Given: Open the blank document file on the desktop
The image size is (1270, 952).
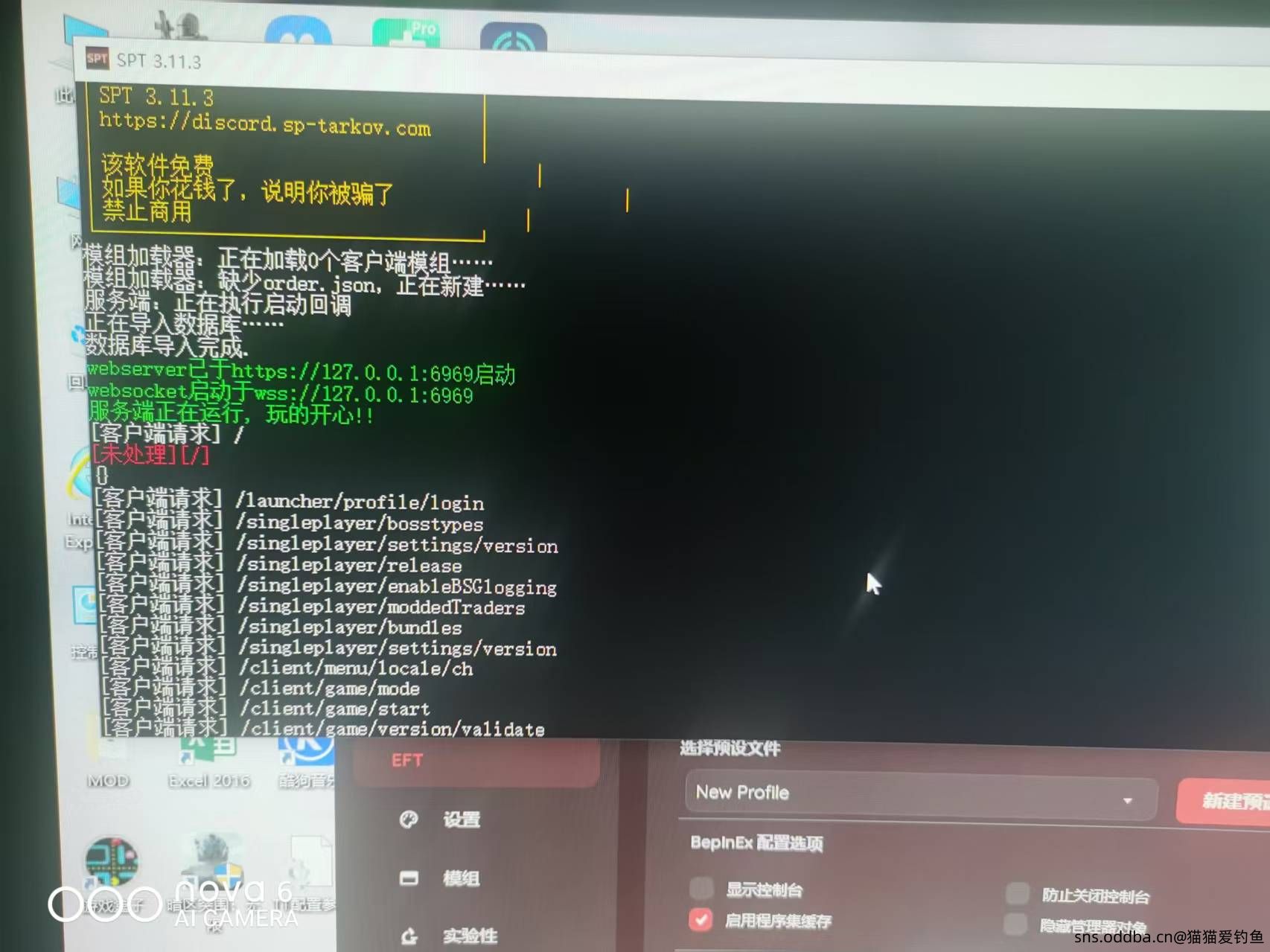Looking at the screenshot, I should pyautogui.click(x=311, y=862).
